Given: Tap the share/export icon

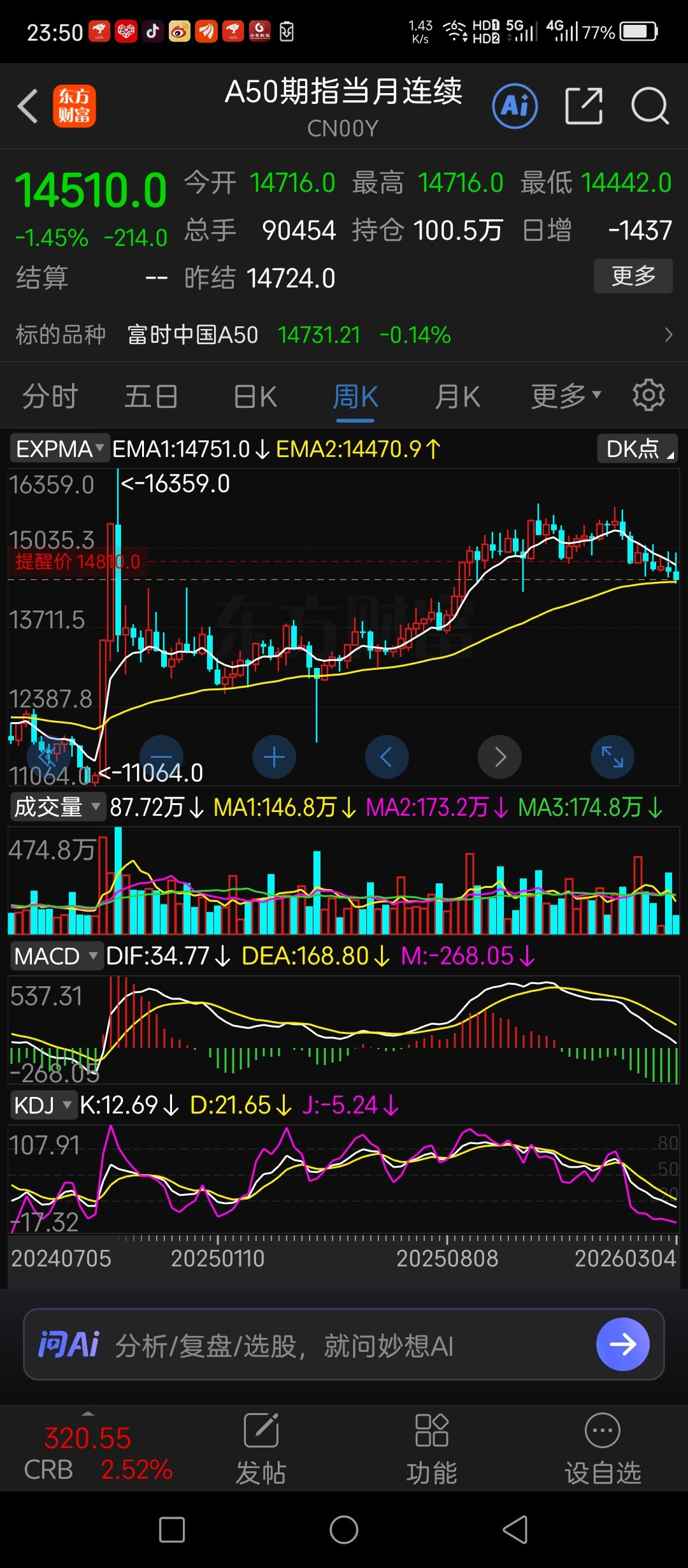Looking at the screenshot, I should pyautogui.click(x=584, y=106).
